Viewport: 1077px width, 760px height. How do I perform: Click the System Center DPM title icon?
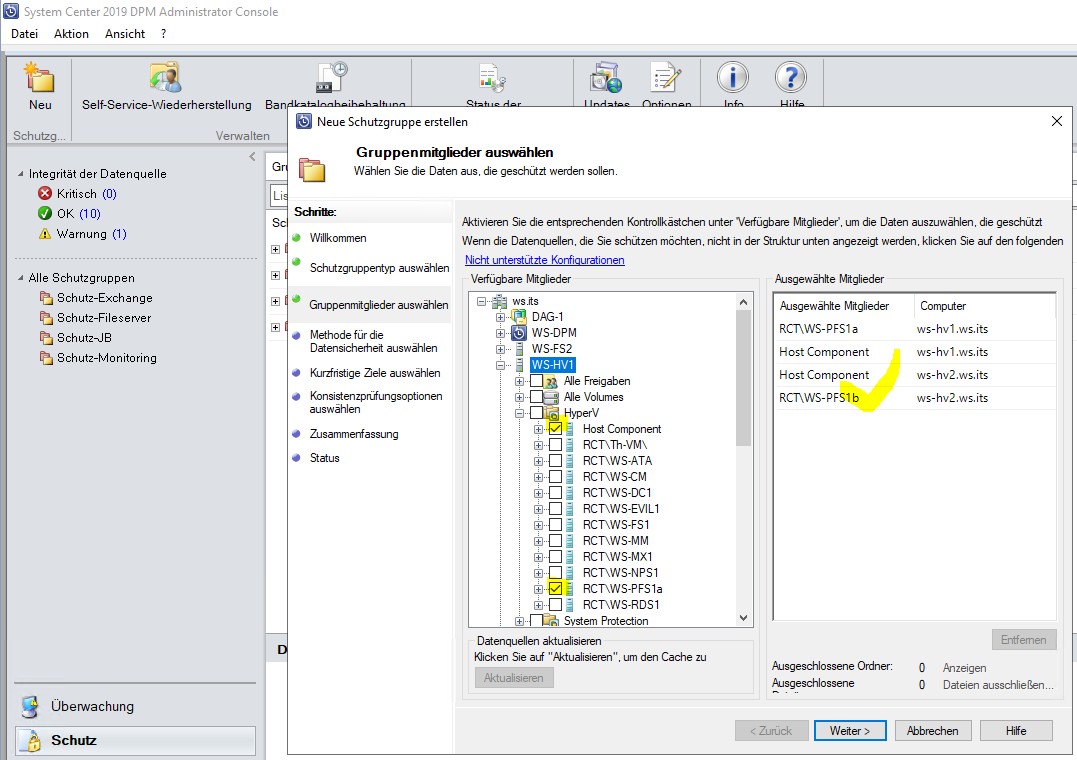[11, 11]
